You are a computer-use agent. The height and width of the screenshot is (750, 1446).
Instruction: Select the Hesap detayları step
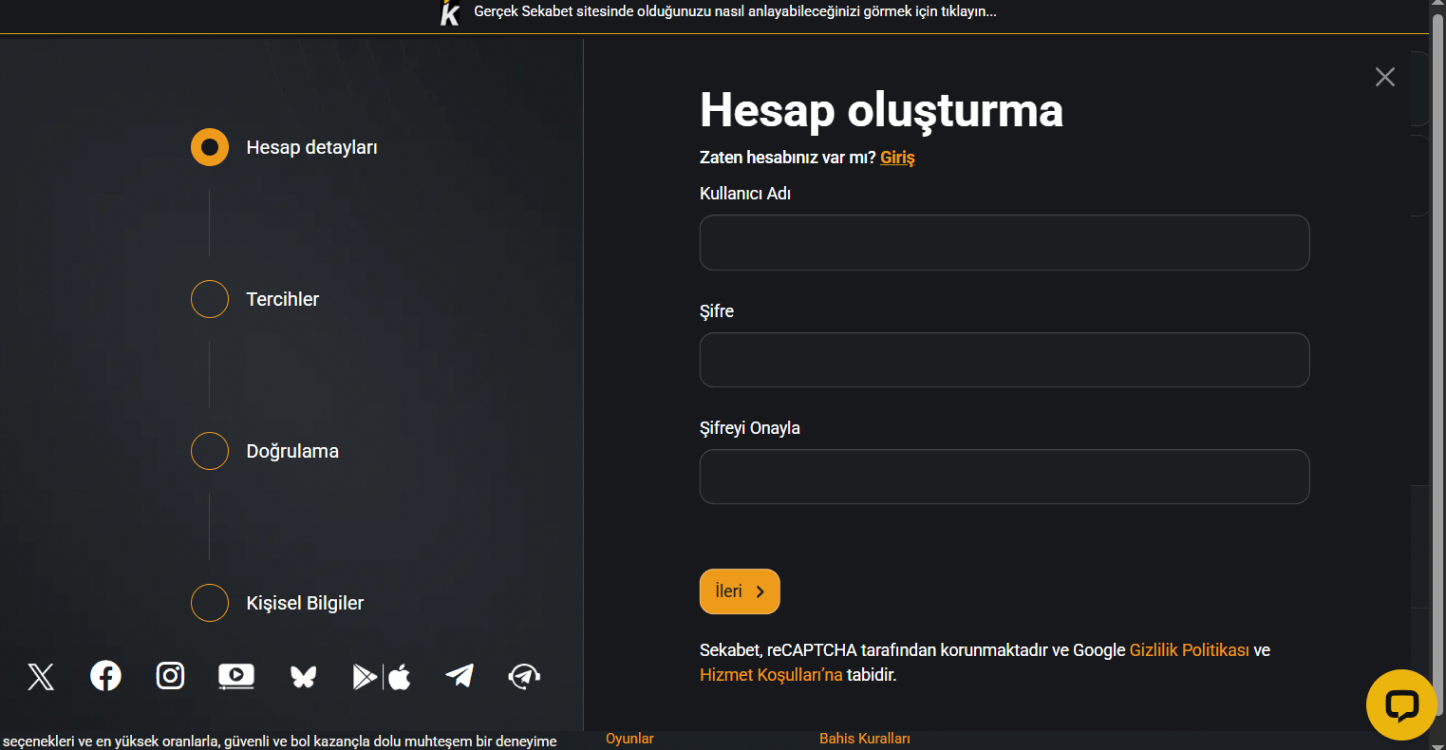pos(284,147)
